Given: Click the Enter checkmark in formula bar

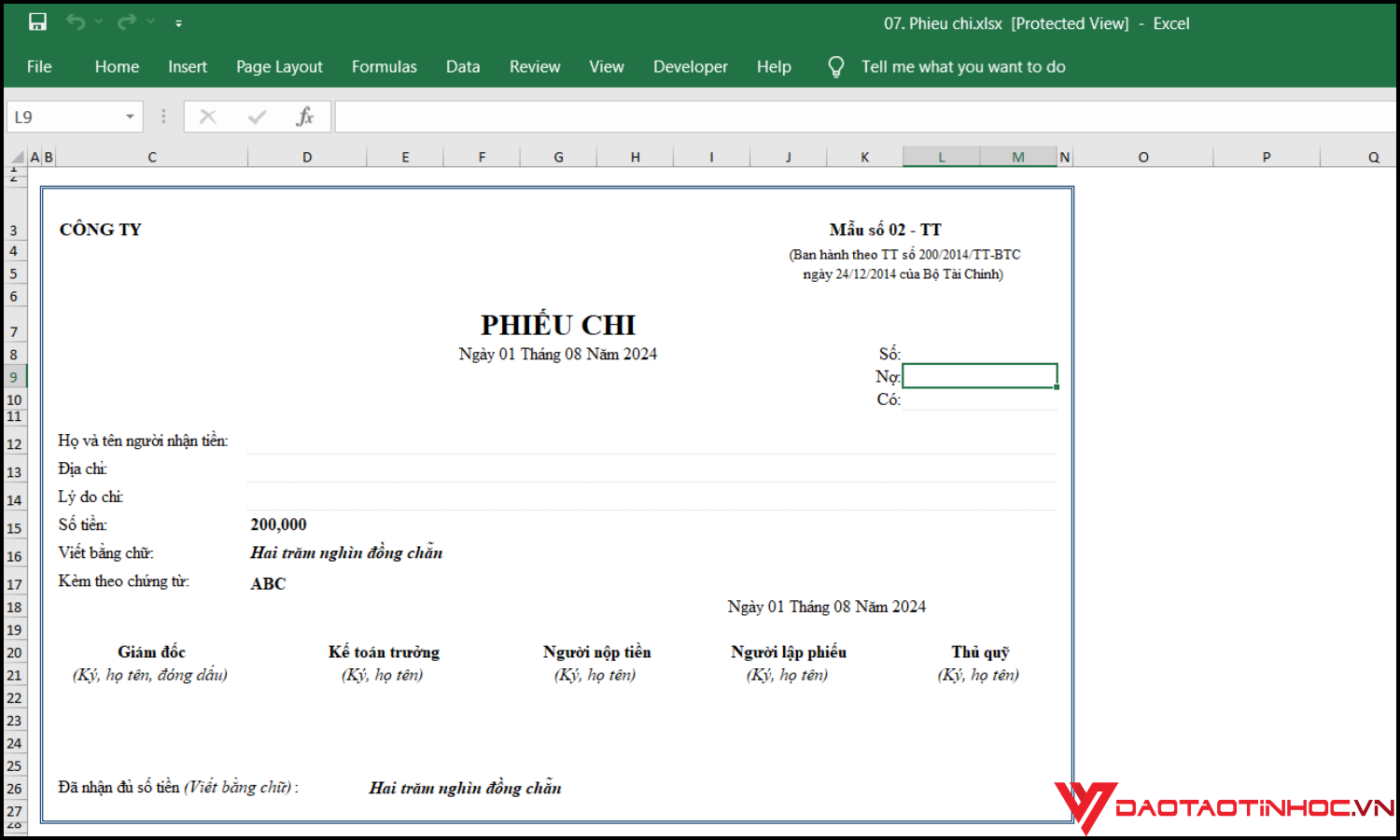Looking at the screenshot, I should pos(257,117).
